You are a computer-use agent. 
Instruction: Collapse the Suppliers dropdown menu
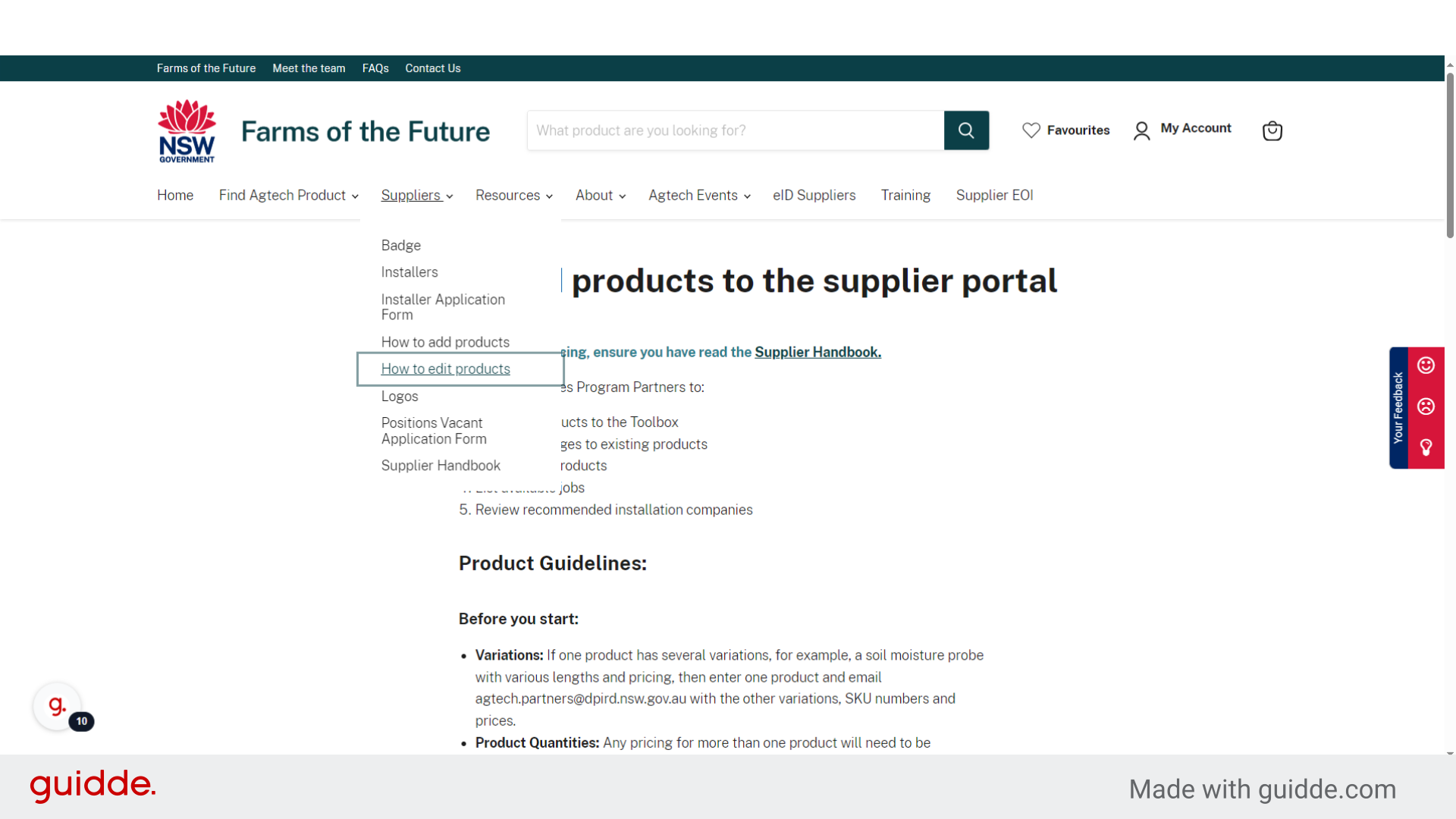pyautogui.click(x=416, y=195)
